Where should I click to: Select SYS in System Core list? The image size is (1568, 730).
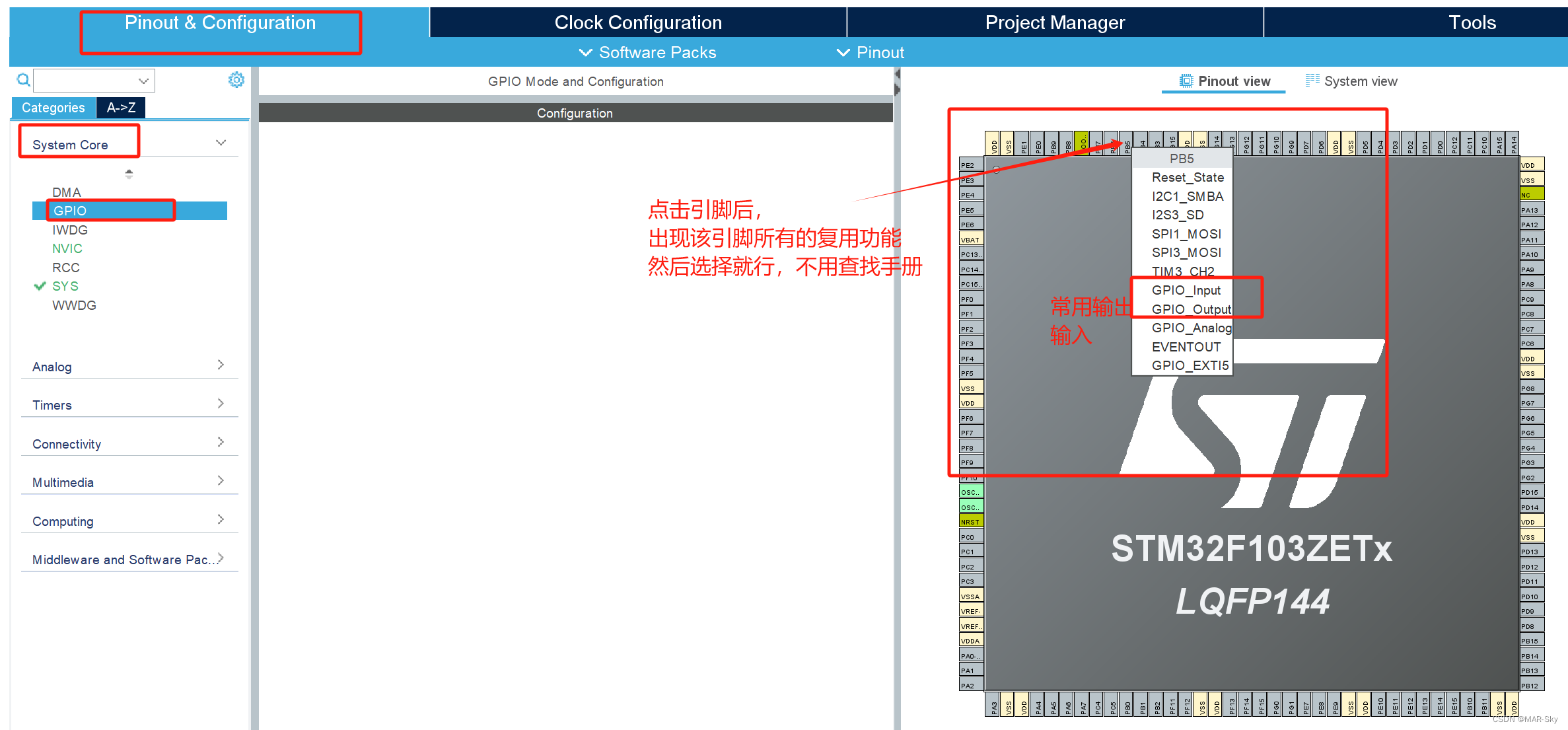(65, 286)
